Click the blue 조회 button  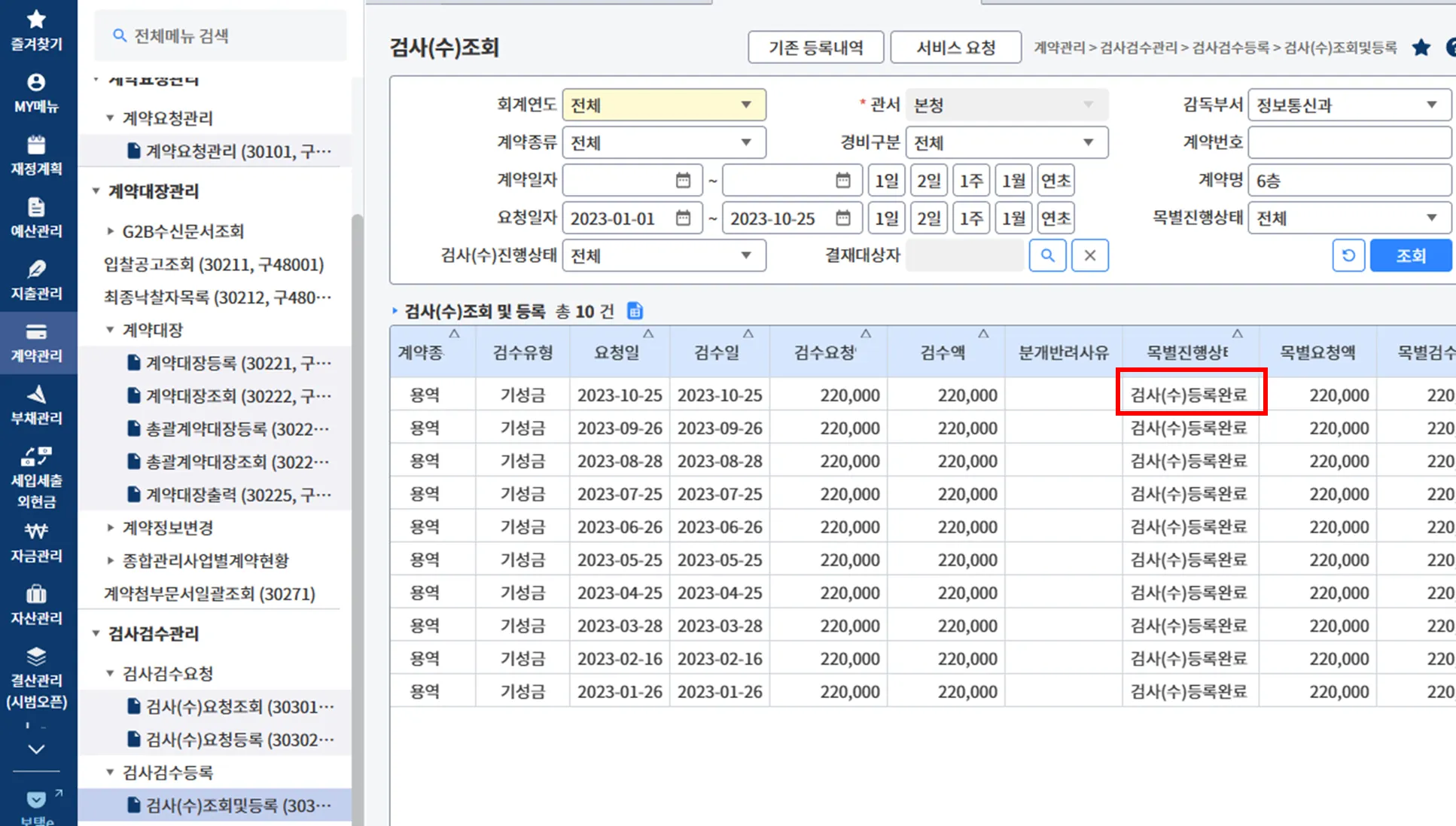(x=1410, y=255)
